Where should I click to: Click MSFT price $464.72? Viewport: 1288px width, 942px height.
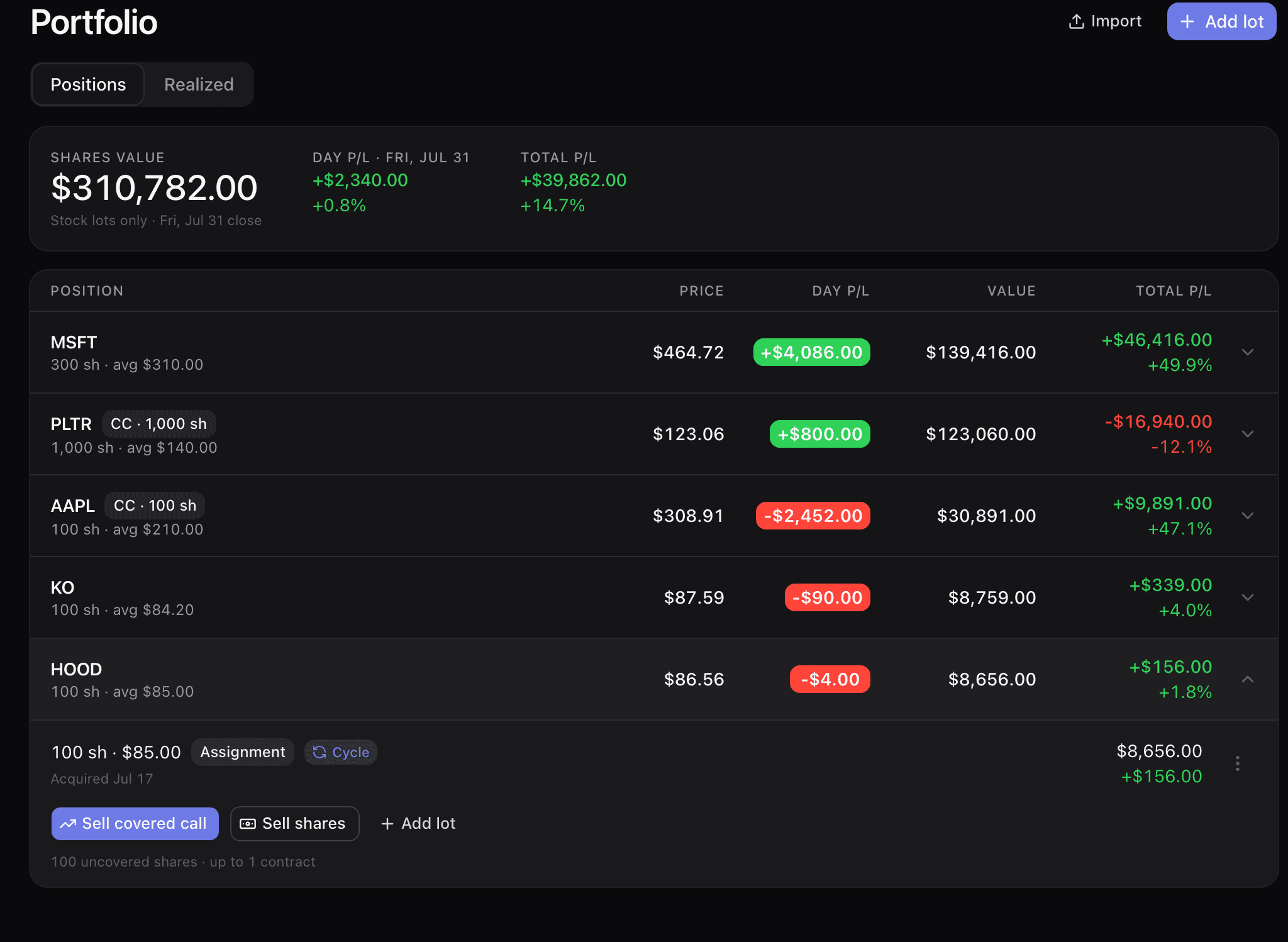click(689, 352)
